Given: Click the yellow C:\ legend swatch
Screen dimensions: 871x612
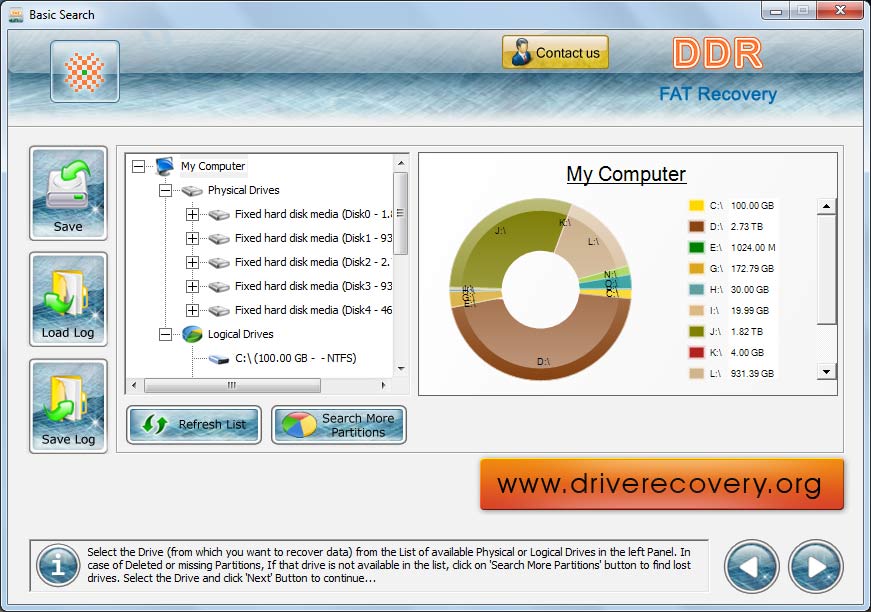Looking at the screenshot, I should point(697,205).
